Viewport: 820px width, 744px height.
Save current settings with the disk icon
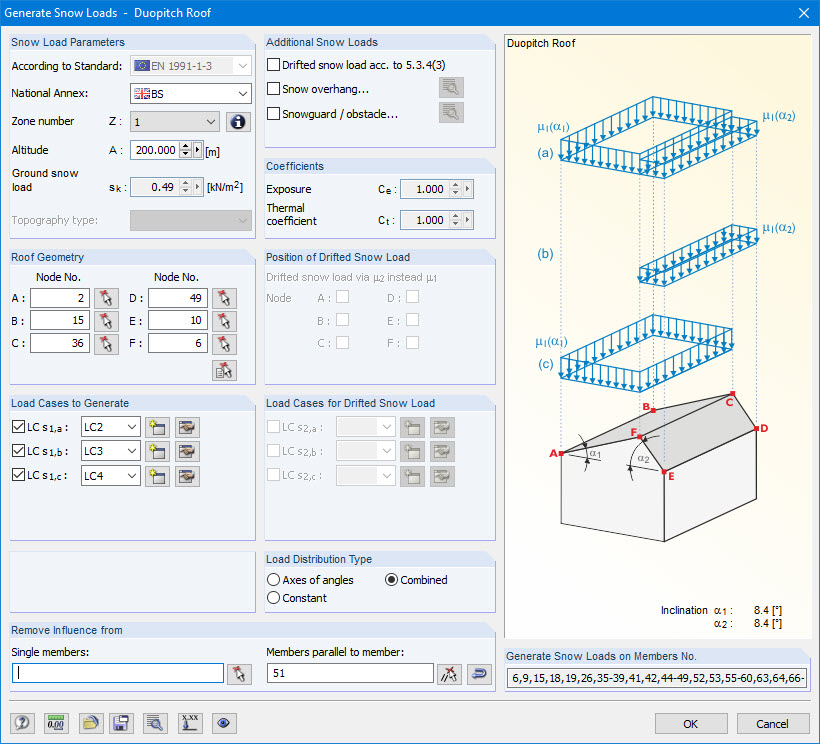[x=121, y=722]
